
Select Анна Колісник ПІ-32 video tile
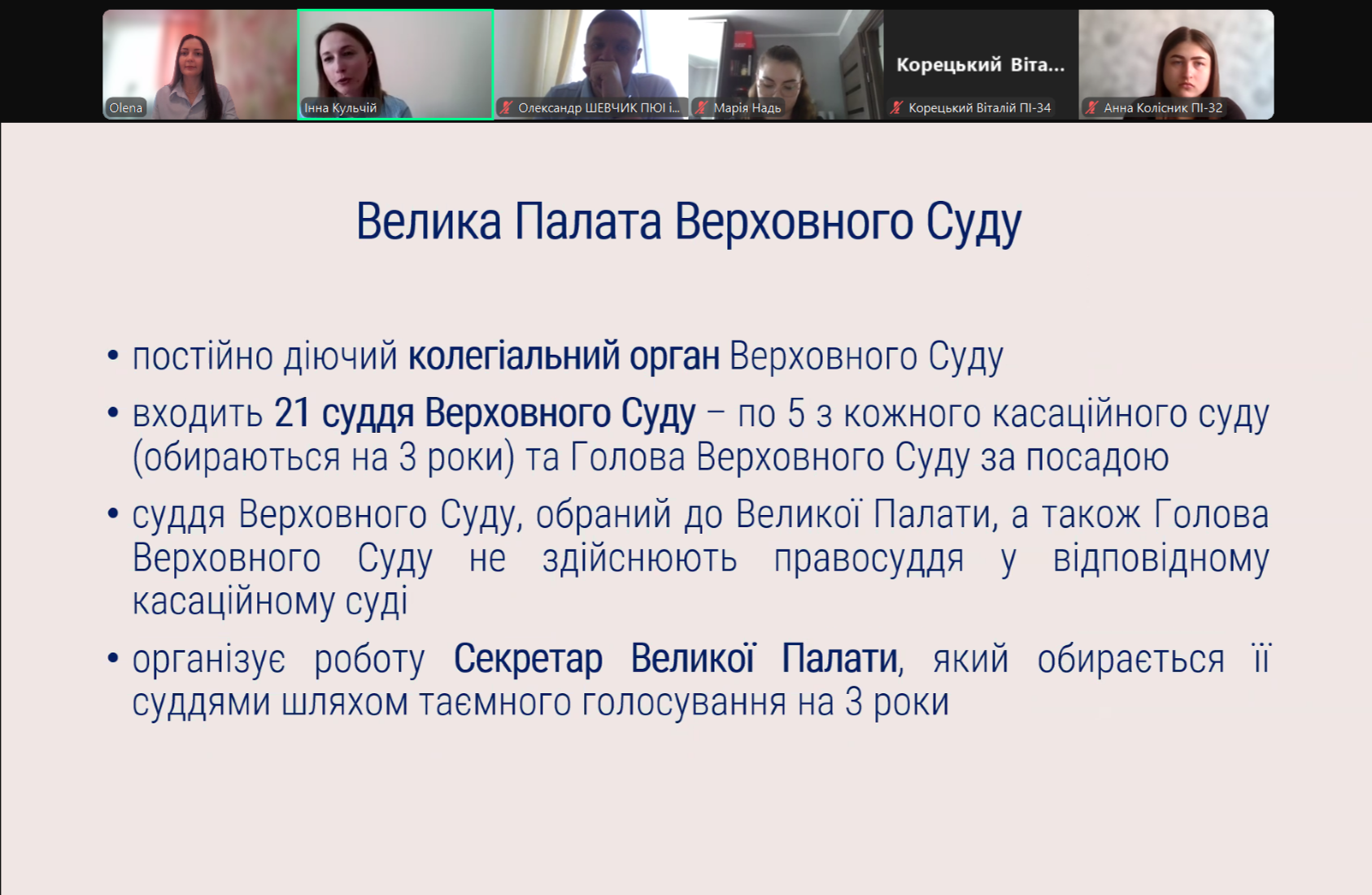(1176, 65)
